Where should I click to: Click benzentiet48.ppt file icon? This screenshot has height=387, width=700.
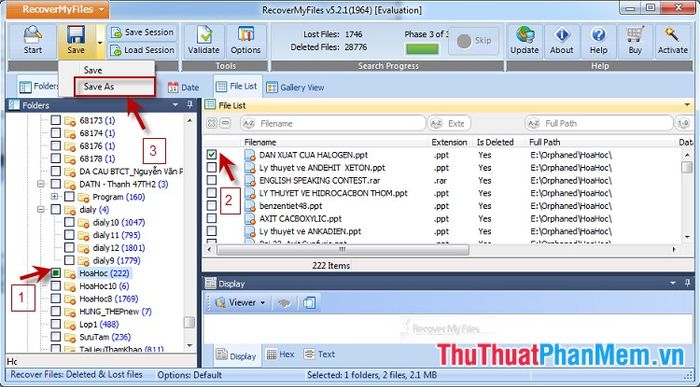click(x=250, y=206)
